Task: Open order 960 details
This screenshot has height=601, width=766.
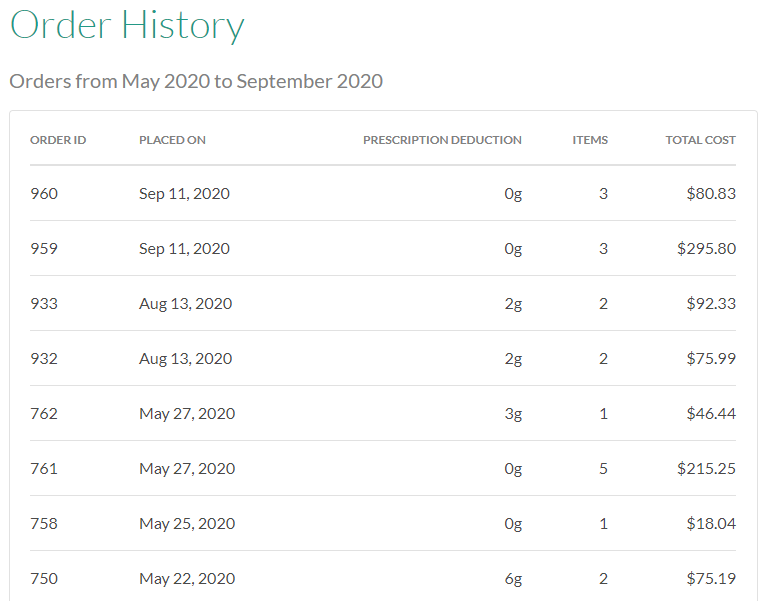Action: [44, 193]
